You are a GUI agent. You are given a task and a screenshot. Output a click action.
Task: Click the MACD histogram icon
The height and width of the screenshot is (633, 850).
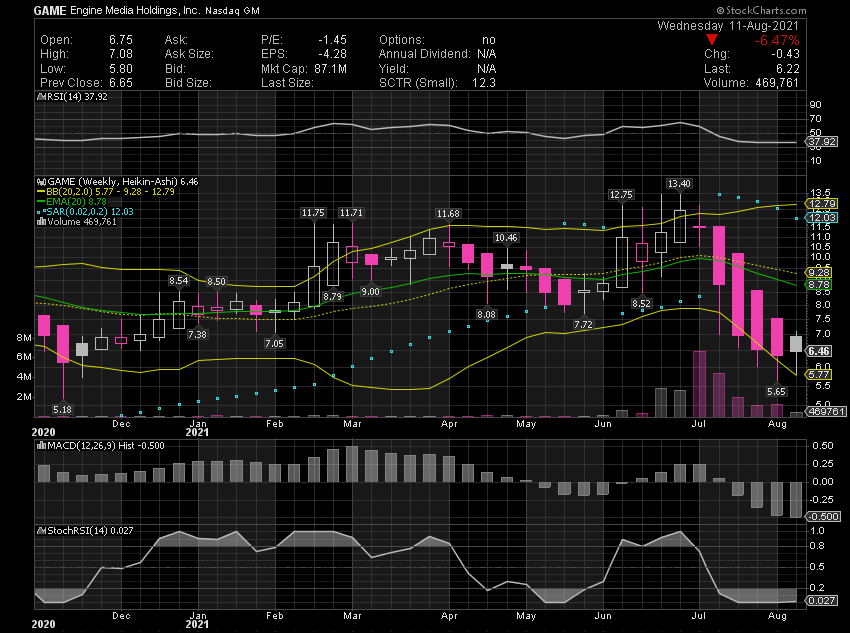click(41, 445)
